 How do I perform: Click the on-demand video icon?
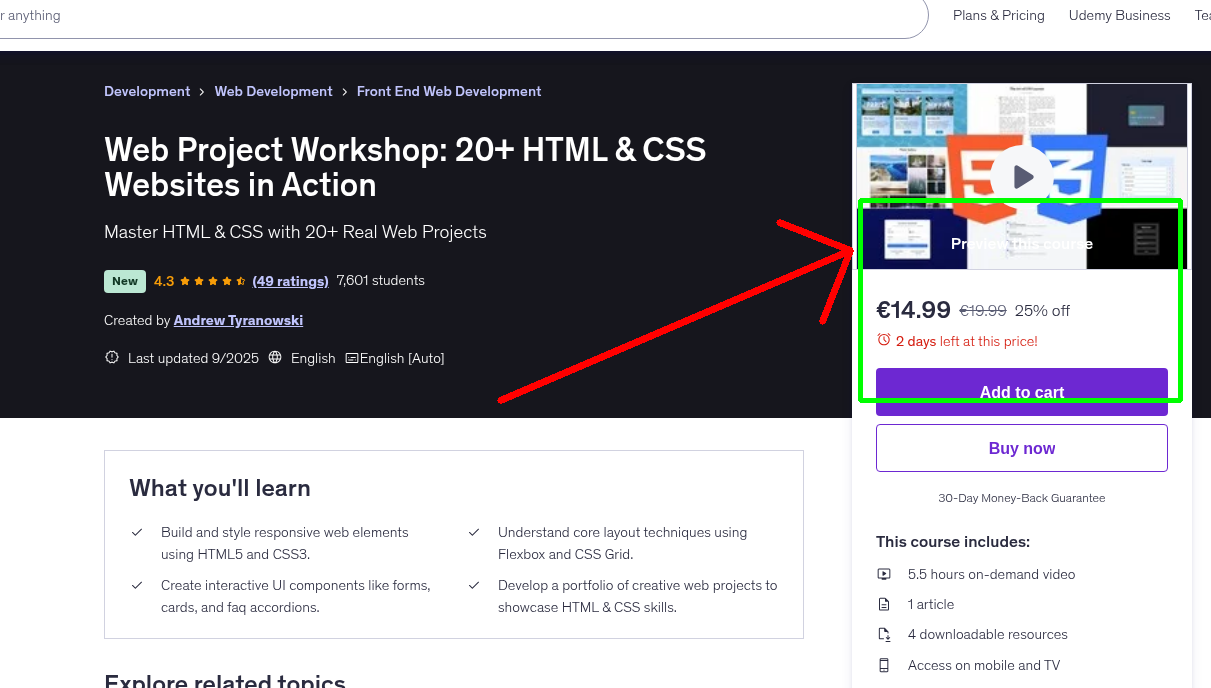(884, 574)
